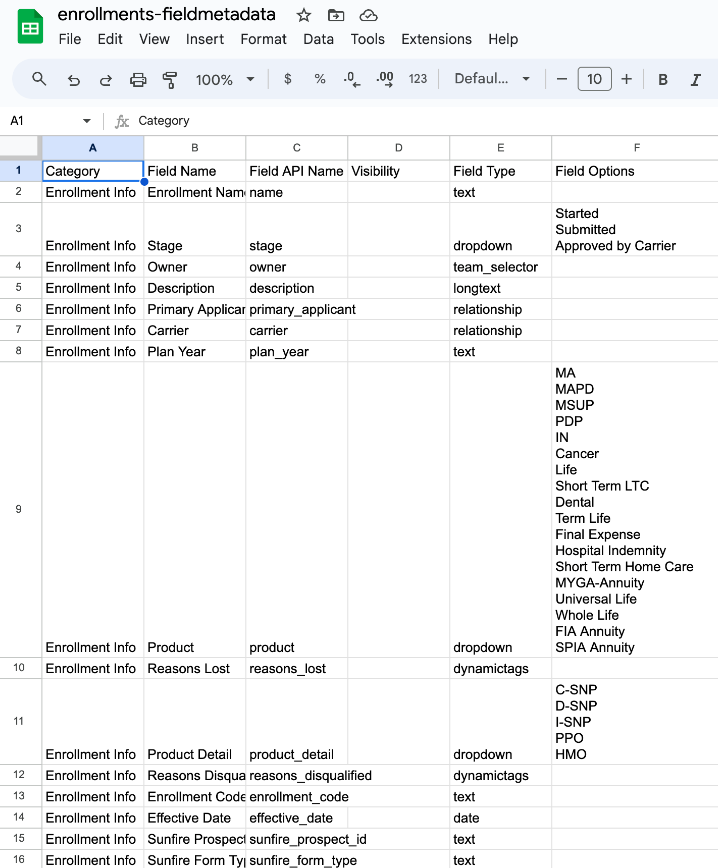
Task: Open the Tools menu
Action: click(x=368, y=39)
